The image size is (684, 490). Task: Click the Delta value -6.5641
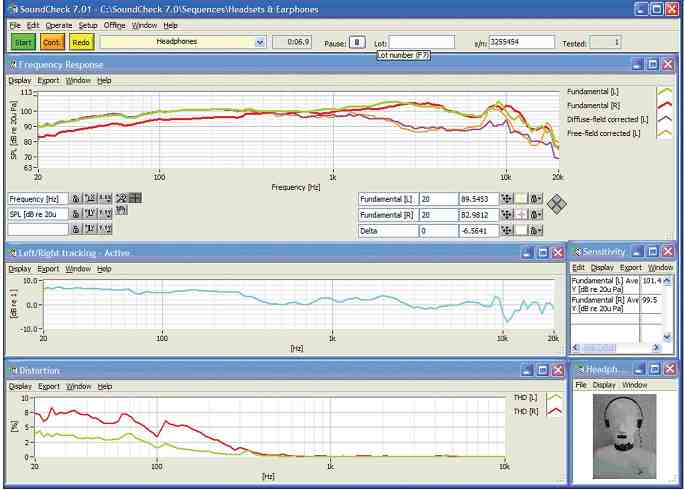(x=479, y=230)
